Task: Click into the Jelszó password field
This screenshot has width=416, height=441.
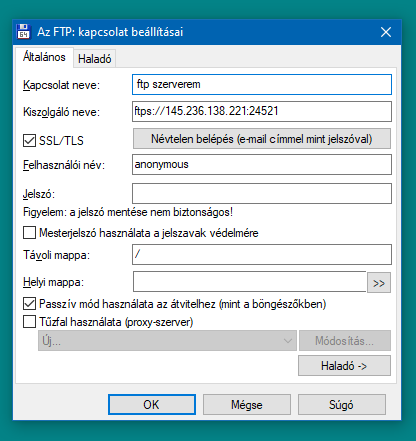Action: [262, 193]
